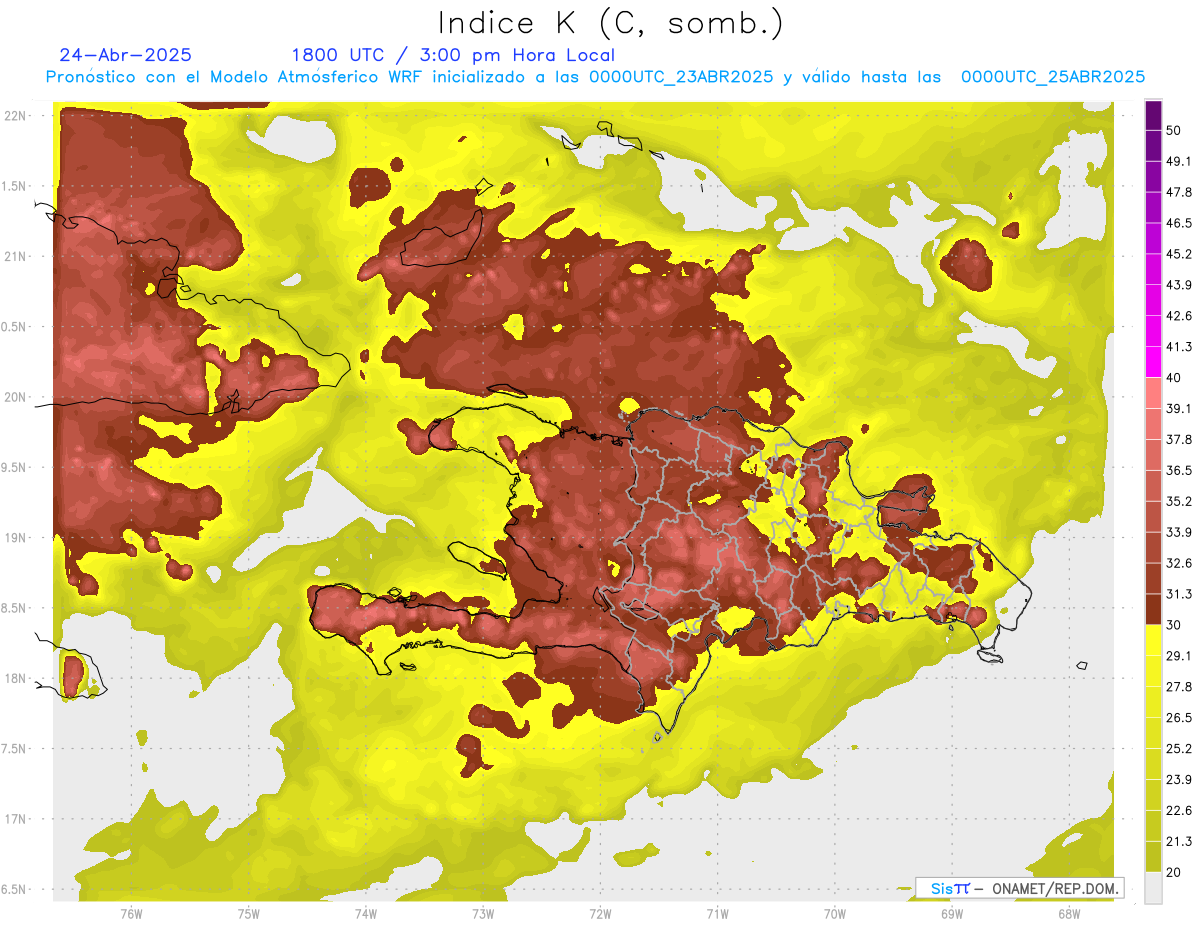Viewport: 1200px width, 927px height.
Task: Pick the magenta swatch between 40 and 41.3
Action: [x=1153, y=362]
